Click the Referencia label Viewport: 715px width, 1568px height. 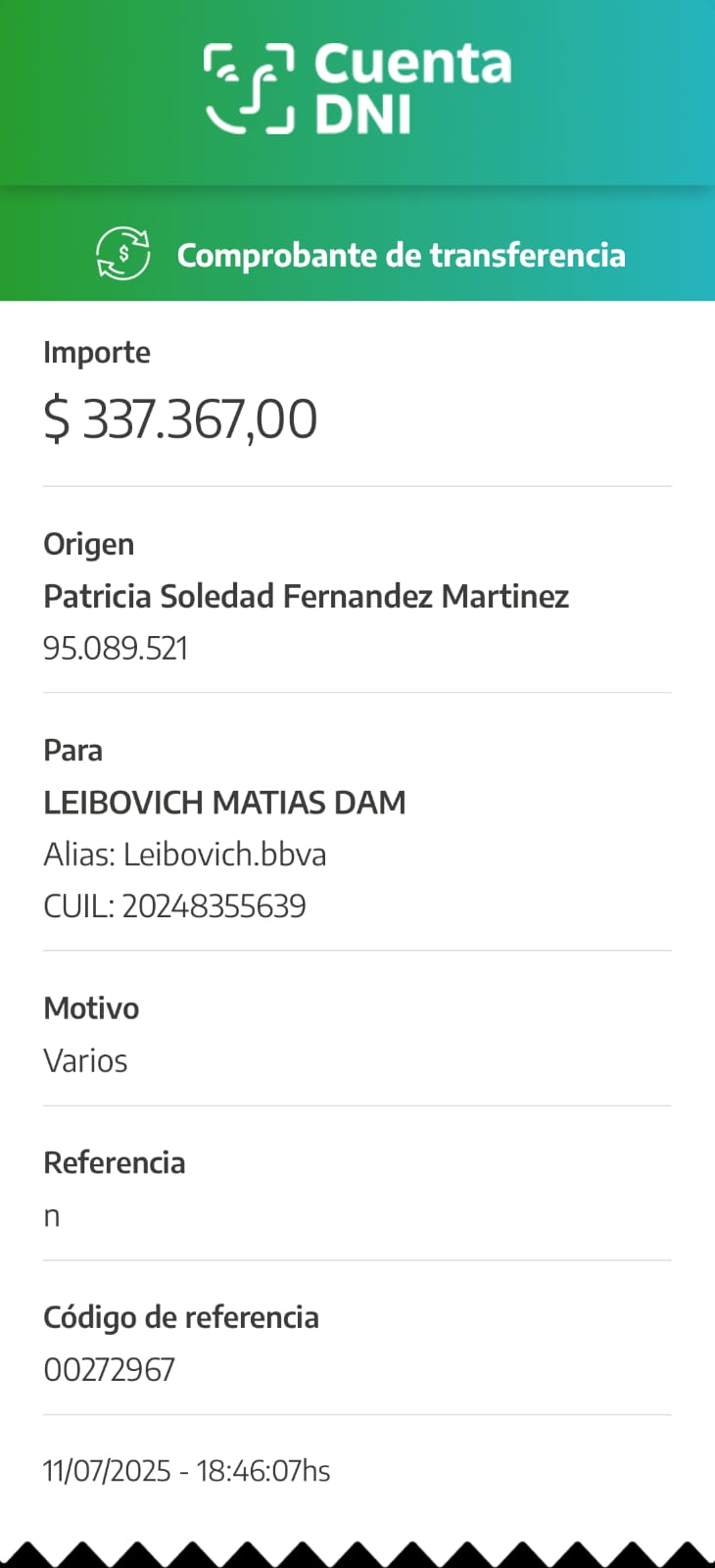(114, 1162)
